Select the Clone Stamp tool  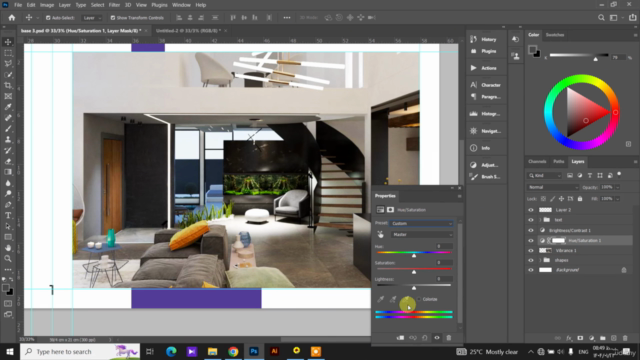(8, 139)
